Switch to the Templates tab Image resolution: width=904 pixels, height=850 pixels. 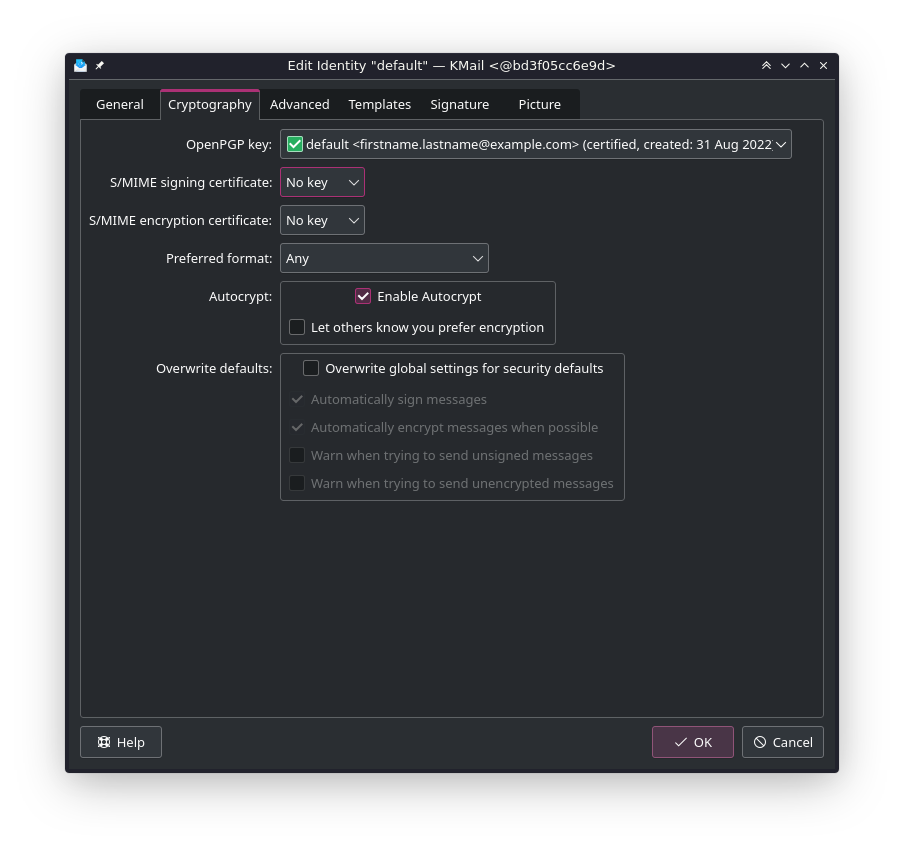(379, 104)
